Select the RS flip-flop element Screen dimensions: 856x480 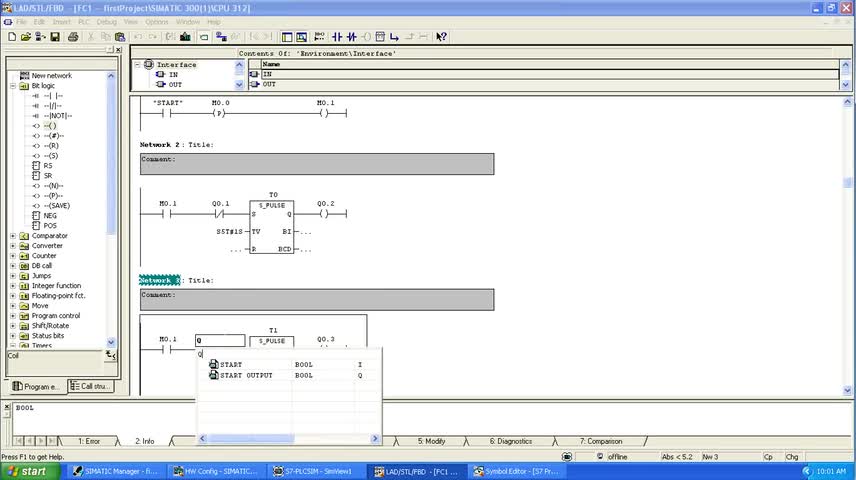(47, 165)
